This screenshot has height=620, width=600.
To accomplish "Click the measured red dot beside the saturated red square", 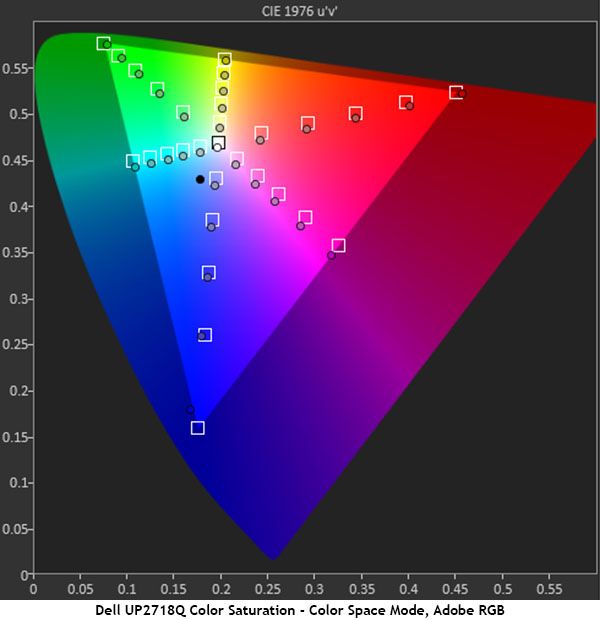I will [x=462, y=94].
